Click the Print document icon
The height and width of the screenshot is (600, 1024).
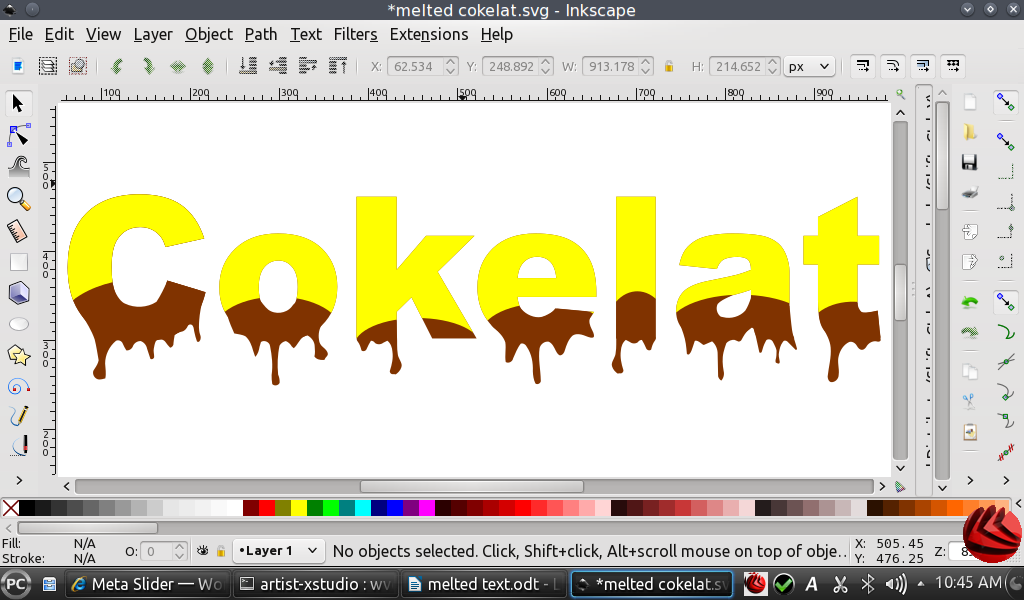click(970, 192)
